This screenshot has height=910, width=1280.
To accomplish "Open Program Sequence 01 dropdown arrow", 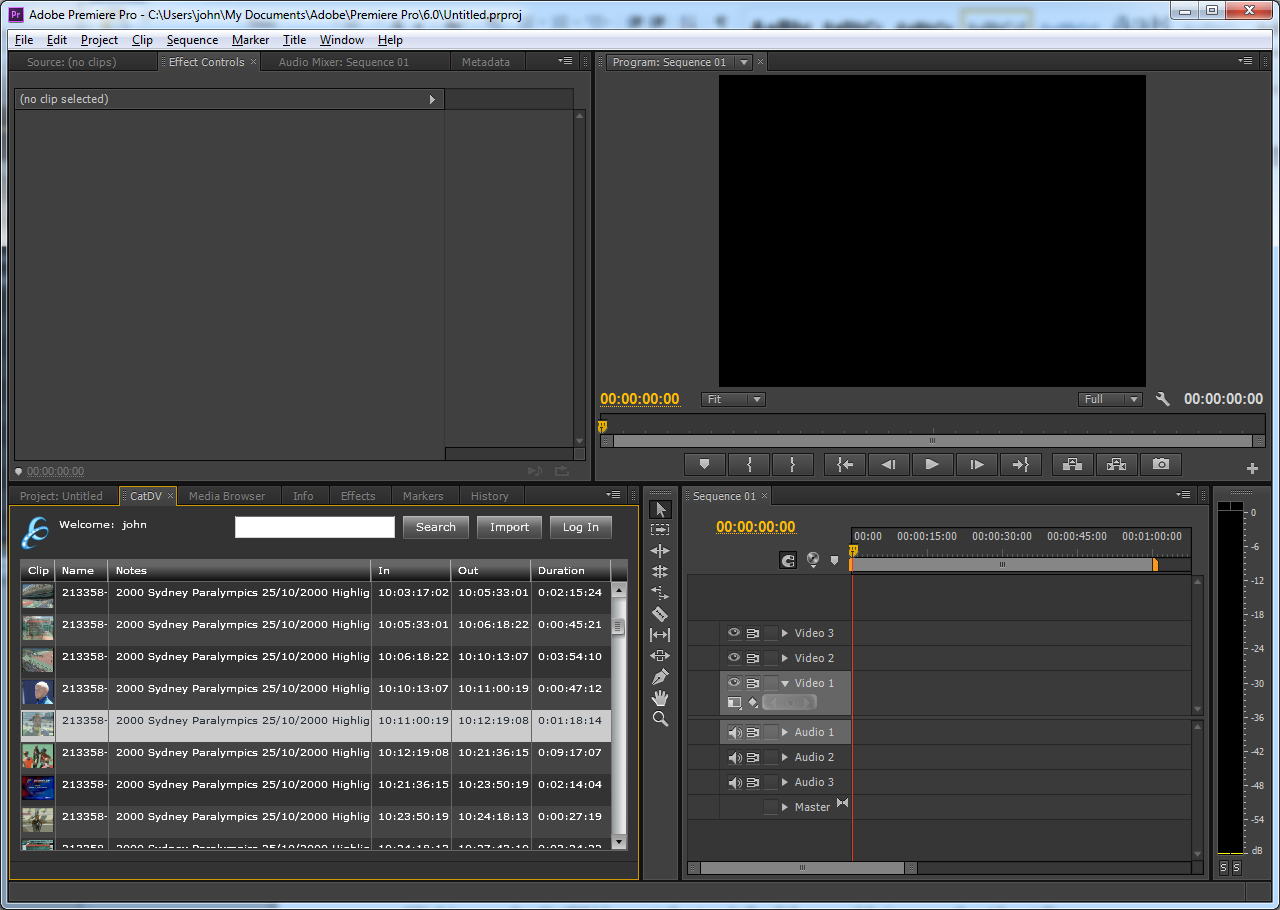I will [743, 62].
